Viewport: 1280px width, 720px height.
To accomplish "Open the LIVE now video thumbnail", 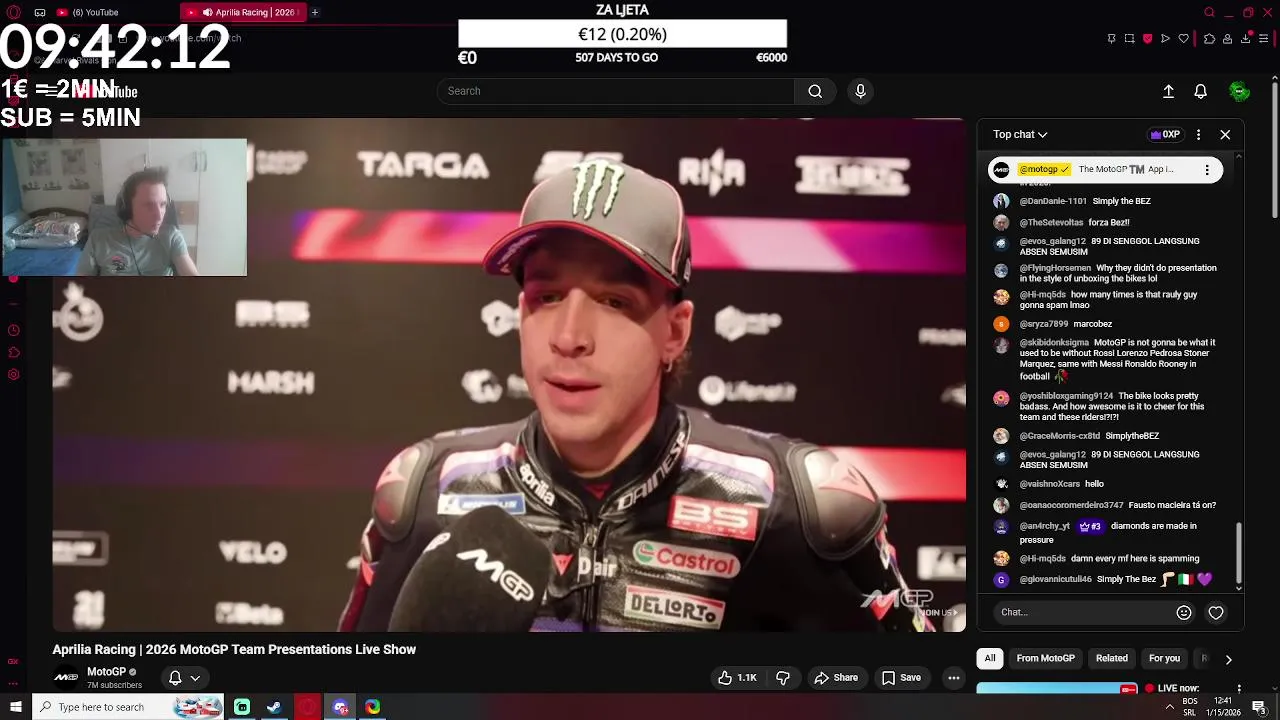I will click(x=1057, y=689).
